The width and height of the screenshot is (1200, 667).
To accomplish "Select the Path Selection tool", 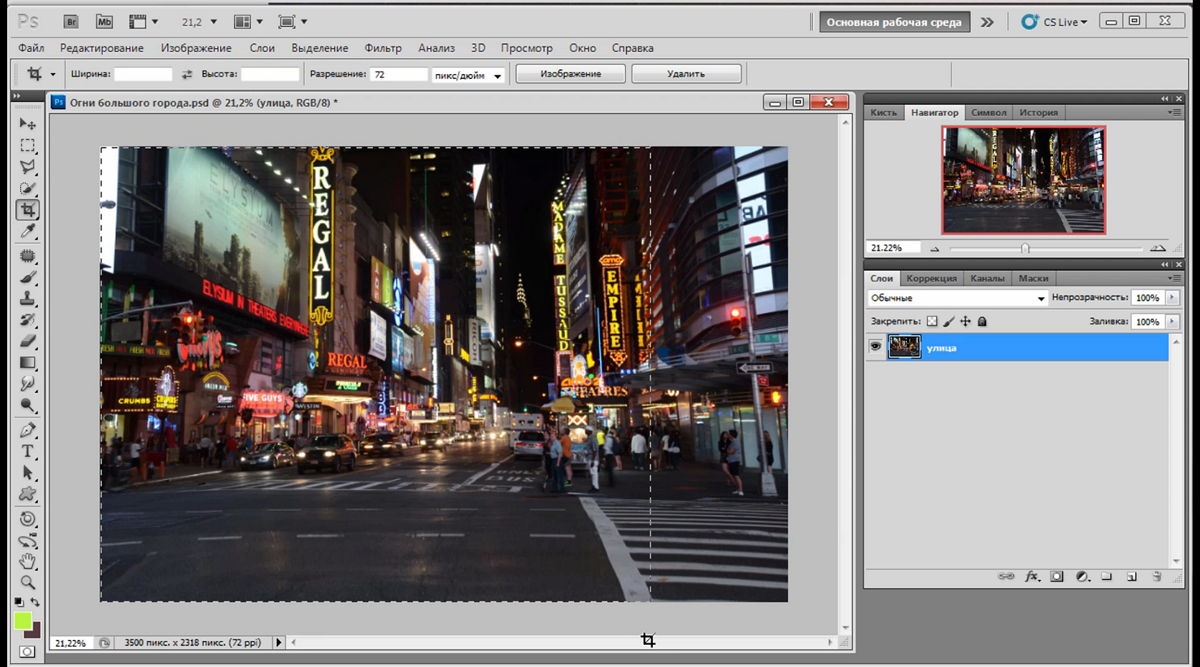I will tap(28, 472).
